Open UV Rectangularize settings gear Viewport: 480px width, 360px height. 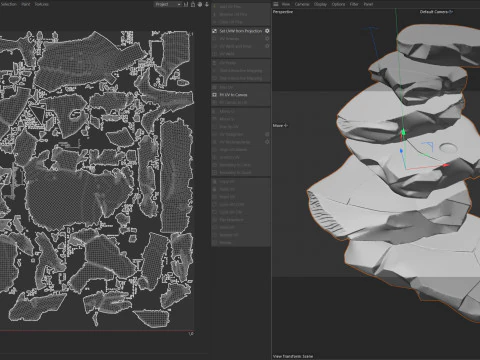click(x=267, y=142)
